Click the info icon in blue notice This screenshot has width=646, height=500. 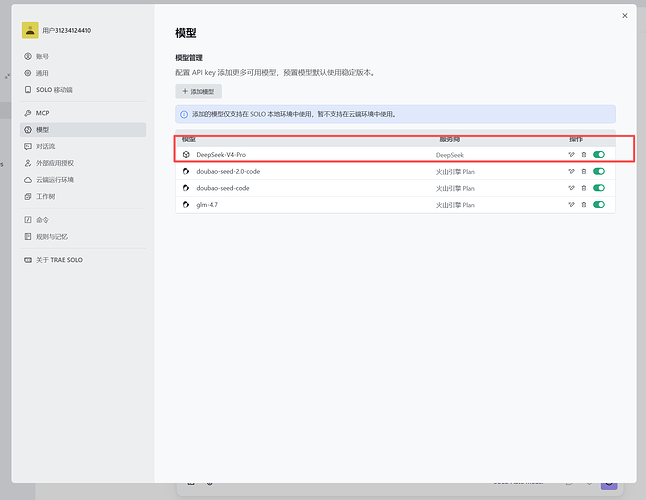click(184, 114)
